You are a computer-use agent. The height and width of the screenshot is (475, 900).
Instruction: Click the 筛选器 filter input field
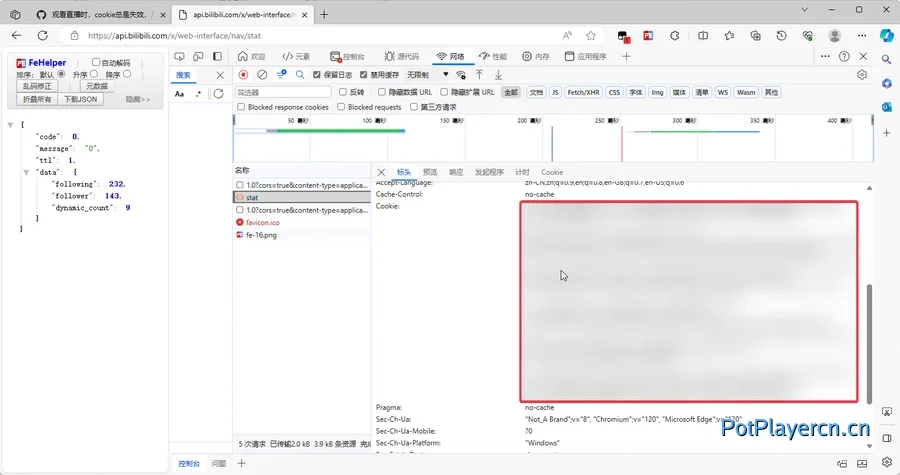[x=283, y=92]
